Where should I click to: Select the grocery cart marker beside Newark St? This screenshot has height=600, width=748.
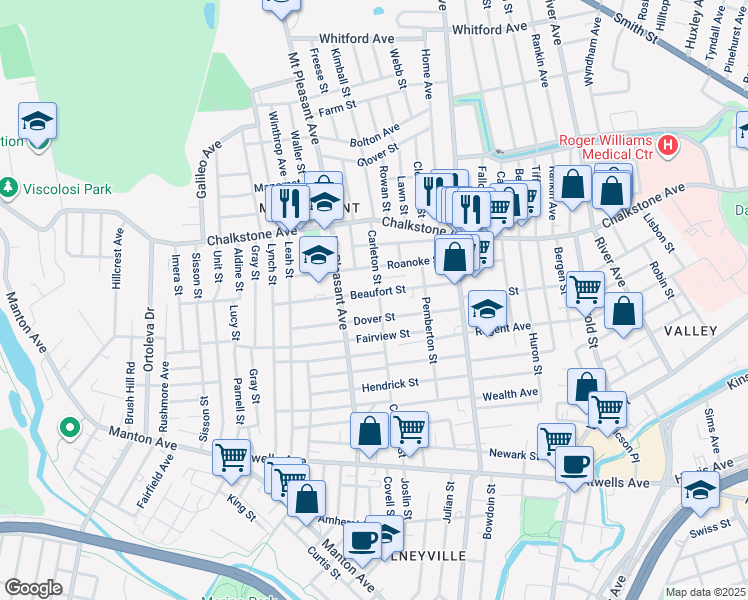point(556,440)
